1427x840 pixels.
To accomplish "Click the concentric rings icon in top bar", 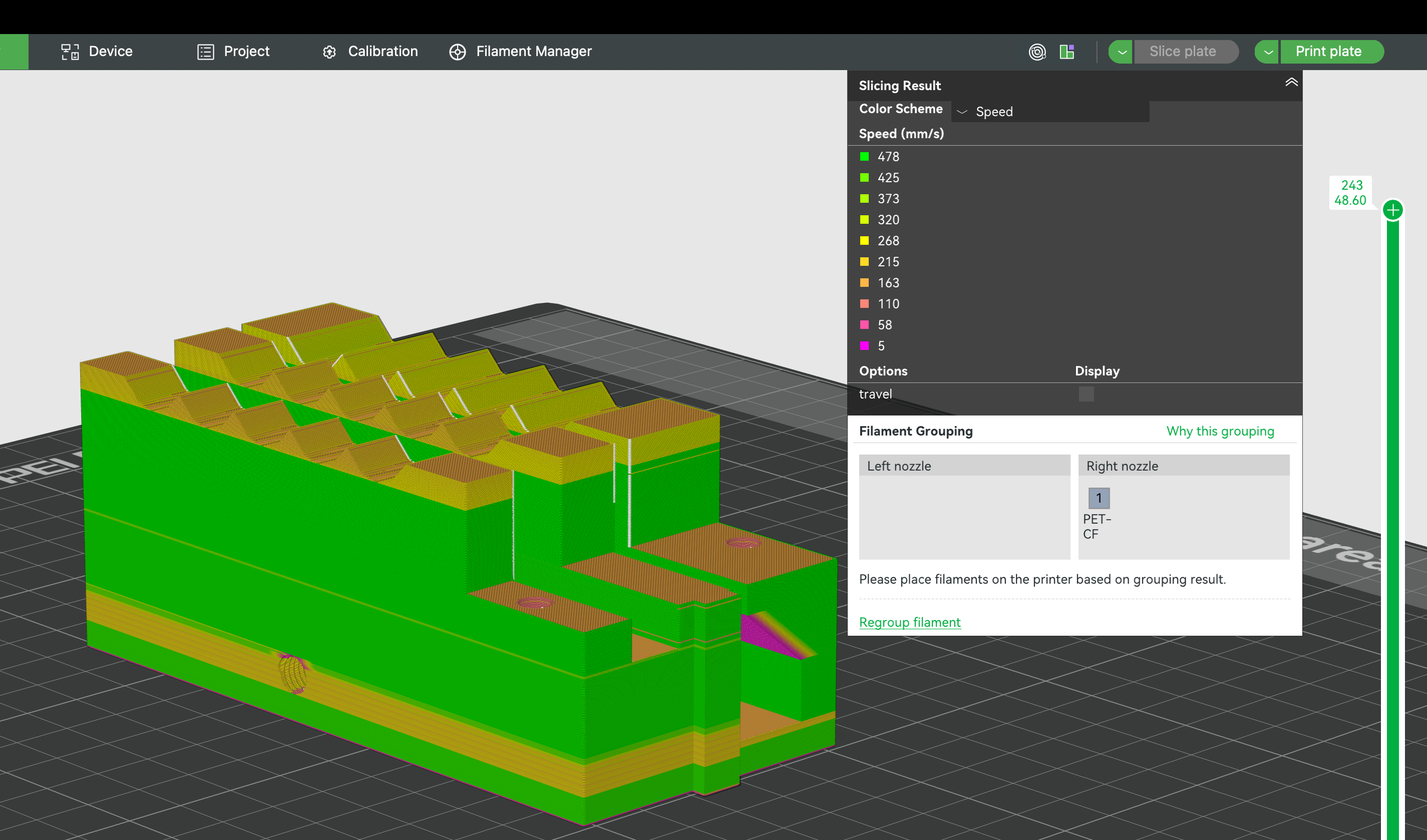I will [1037, 52].
